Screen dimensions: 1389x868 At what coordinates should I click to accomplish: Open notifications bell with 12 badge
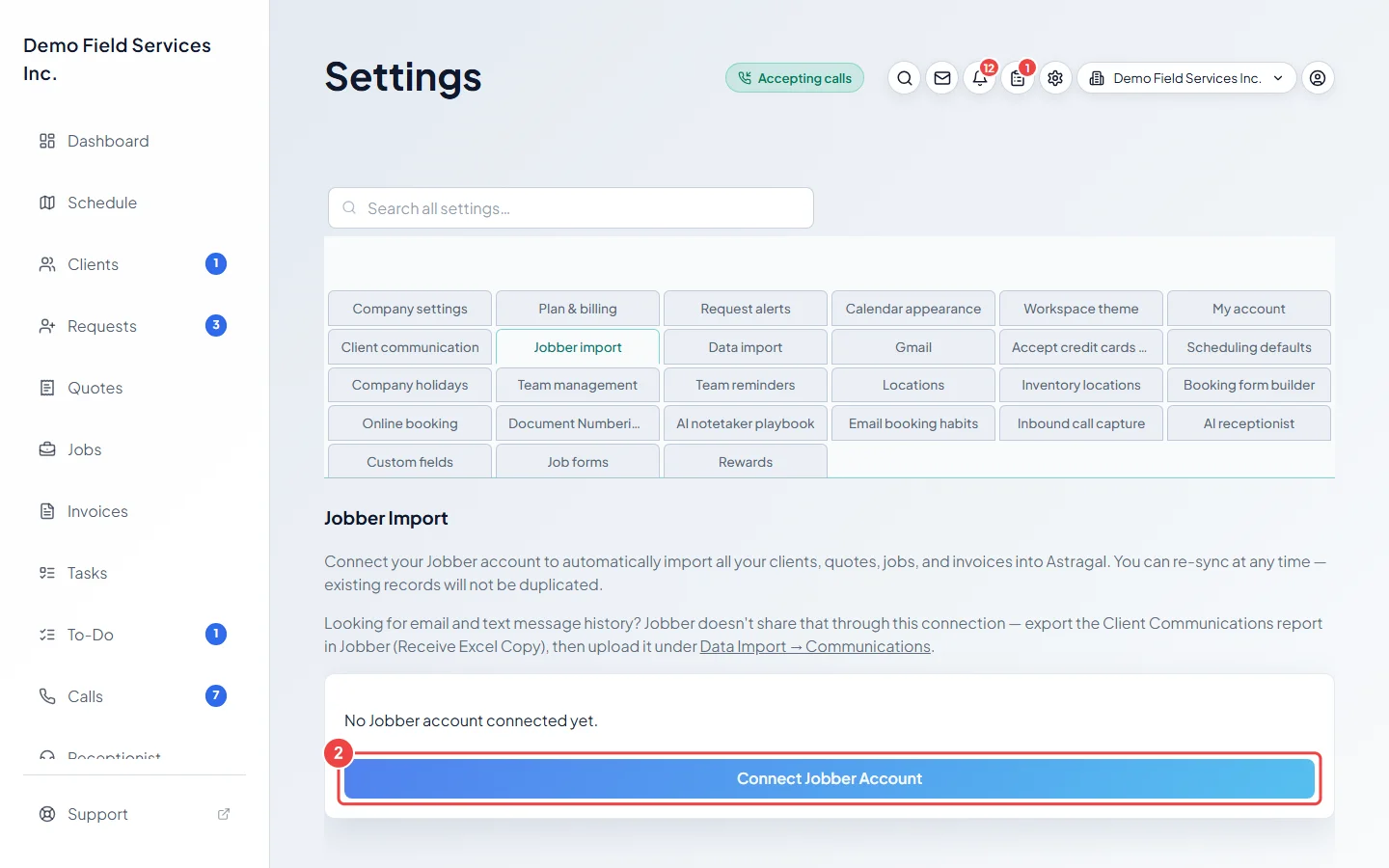(980, 78)
